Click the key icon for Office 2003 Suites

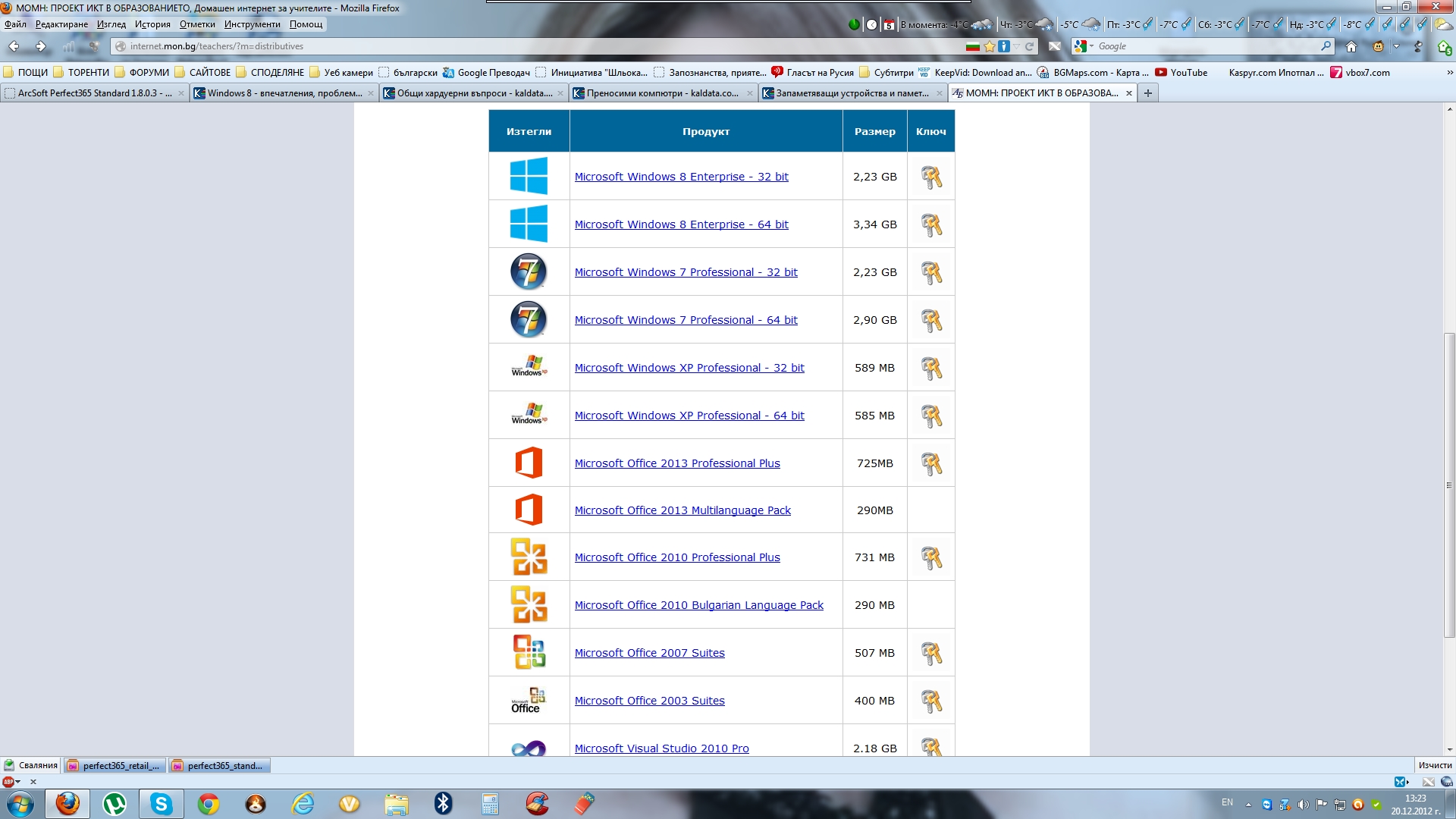[931, 701]
